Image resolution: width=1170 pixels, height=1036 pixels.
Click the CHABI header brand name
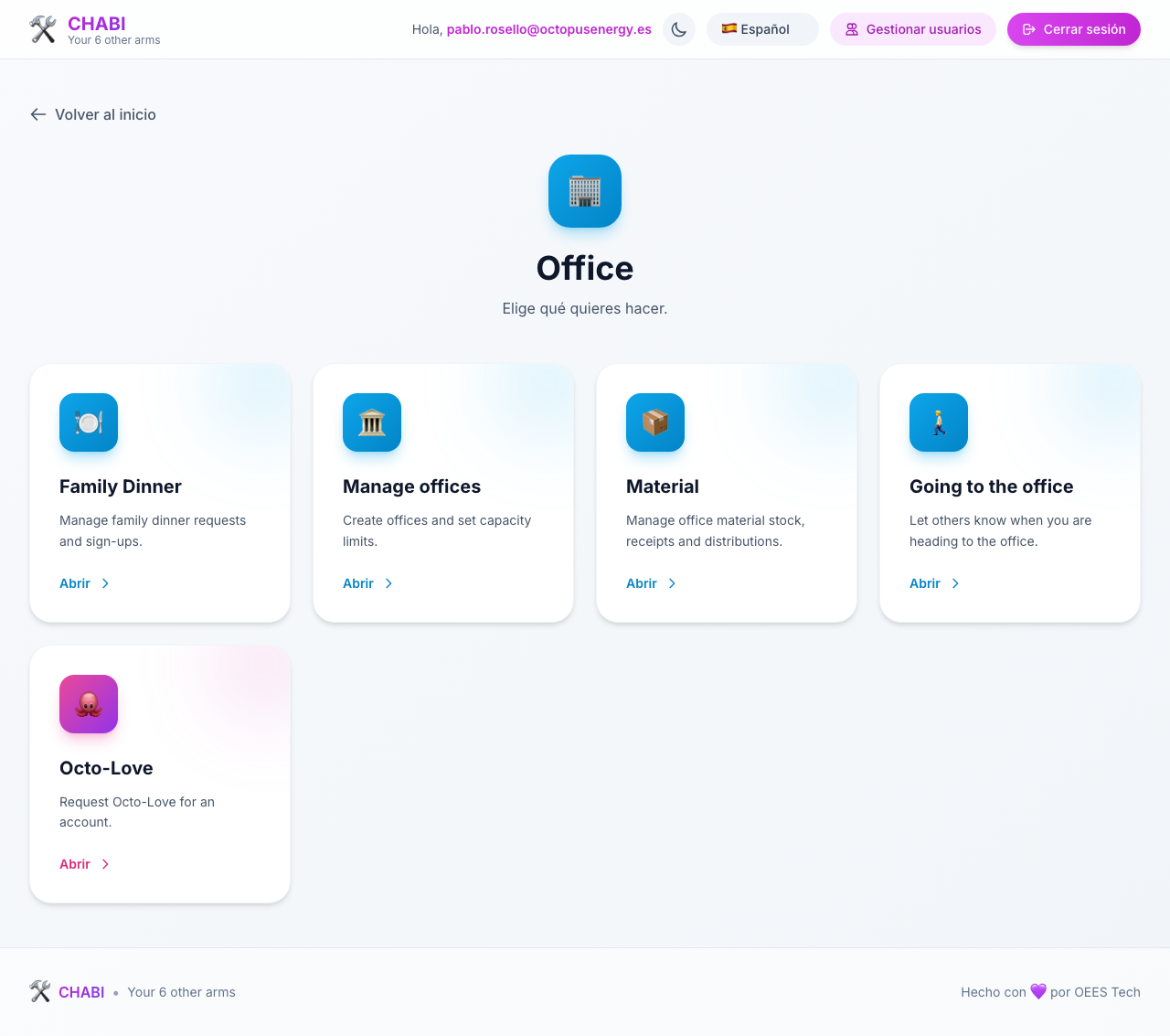point(97,24)
